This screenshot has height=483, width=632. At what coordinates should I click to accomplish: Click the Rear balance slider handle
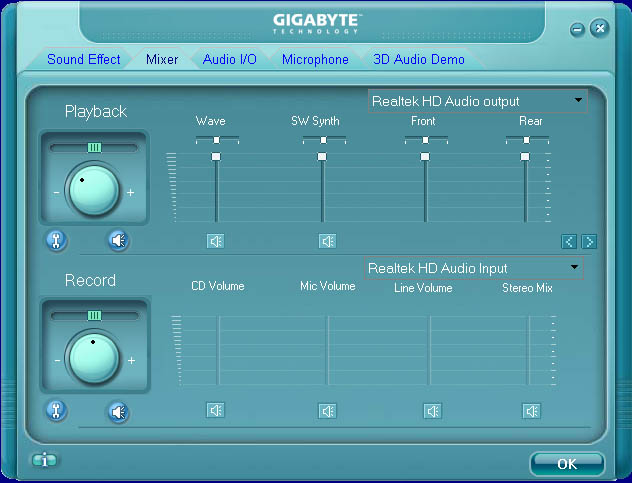click(526, 140)
